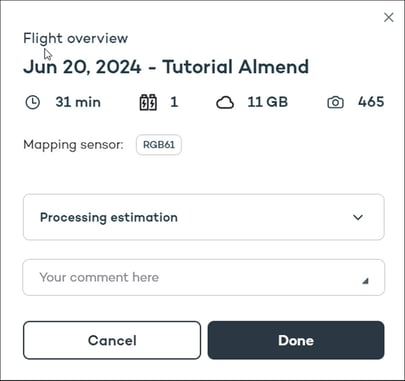Click the 31 min duration value

78,102
